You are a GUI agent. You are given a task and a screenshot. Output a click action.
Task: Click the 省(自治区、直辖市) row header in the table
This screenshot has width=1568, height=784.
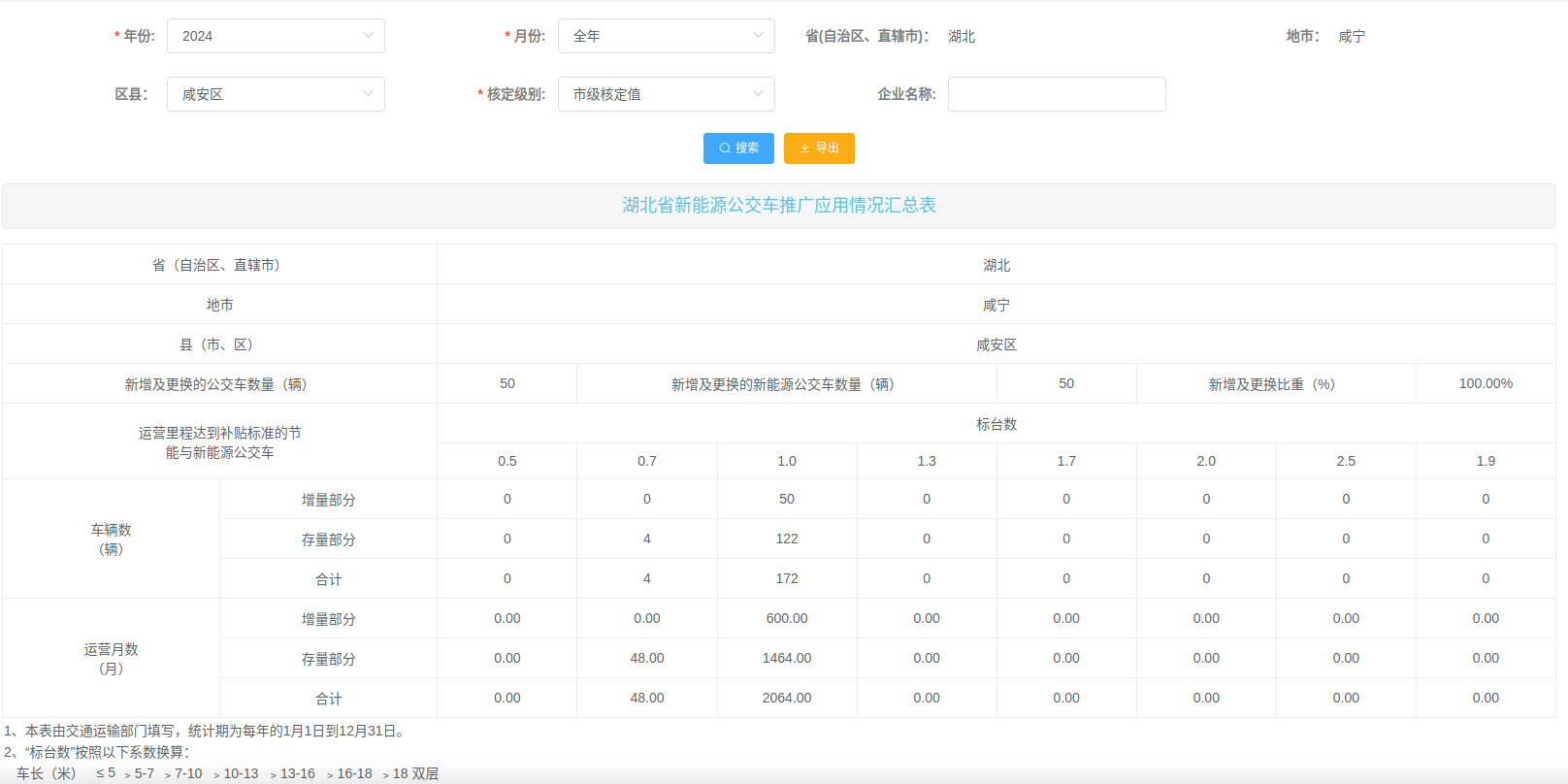coord(220,265)
